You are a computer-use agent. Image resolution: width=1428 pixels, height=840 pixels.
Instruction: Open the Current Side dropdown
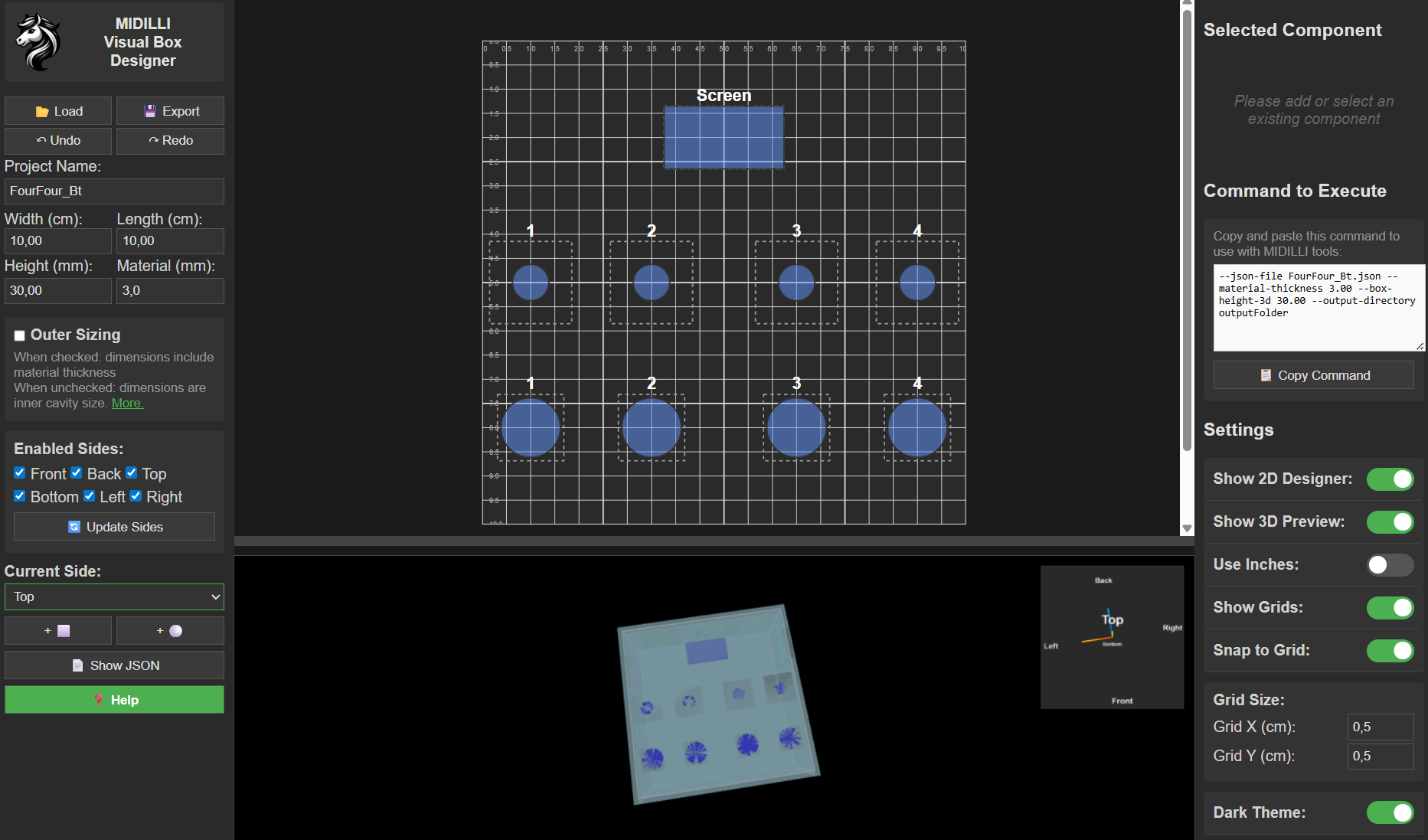tap(114, 597)
